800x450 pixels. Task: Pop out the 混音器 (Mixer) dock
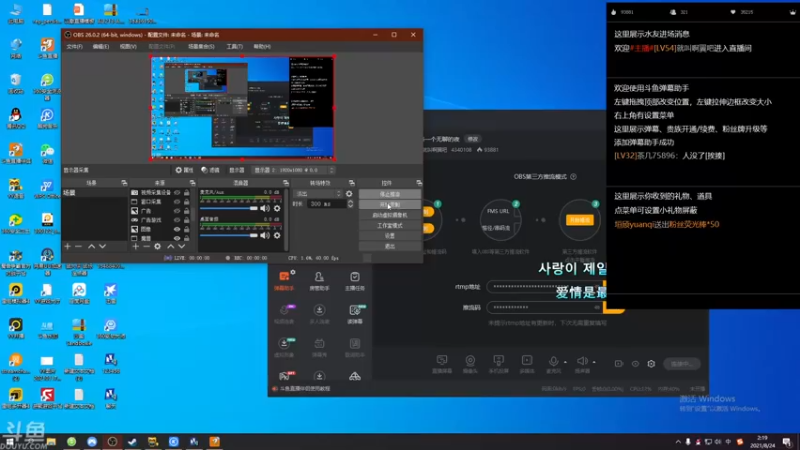(x=286, y=183)
